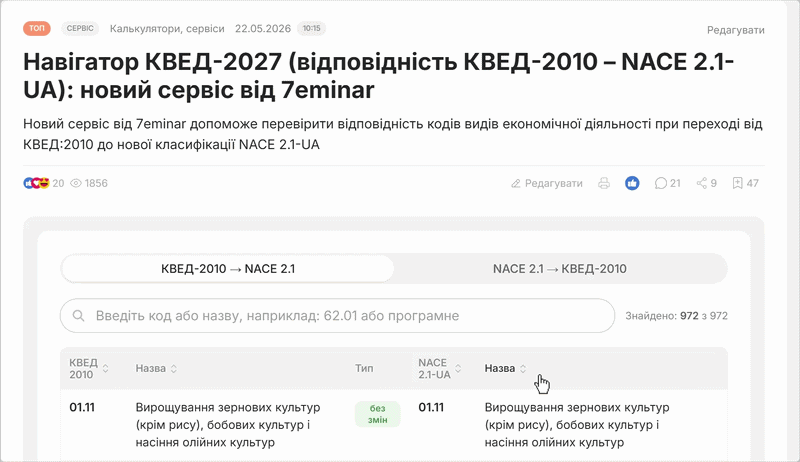Screen dimensions: 800x462
Task: Click the без змін badge
Action: (378, 414)
